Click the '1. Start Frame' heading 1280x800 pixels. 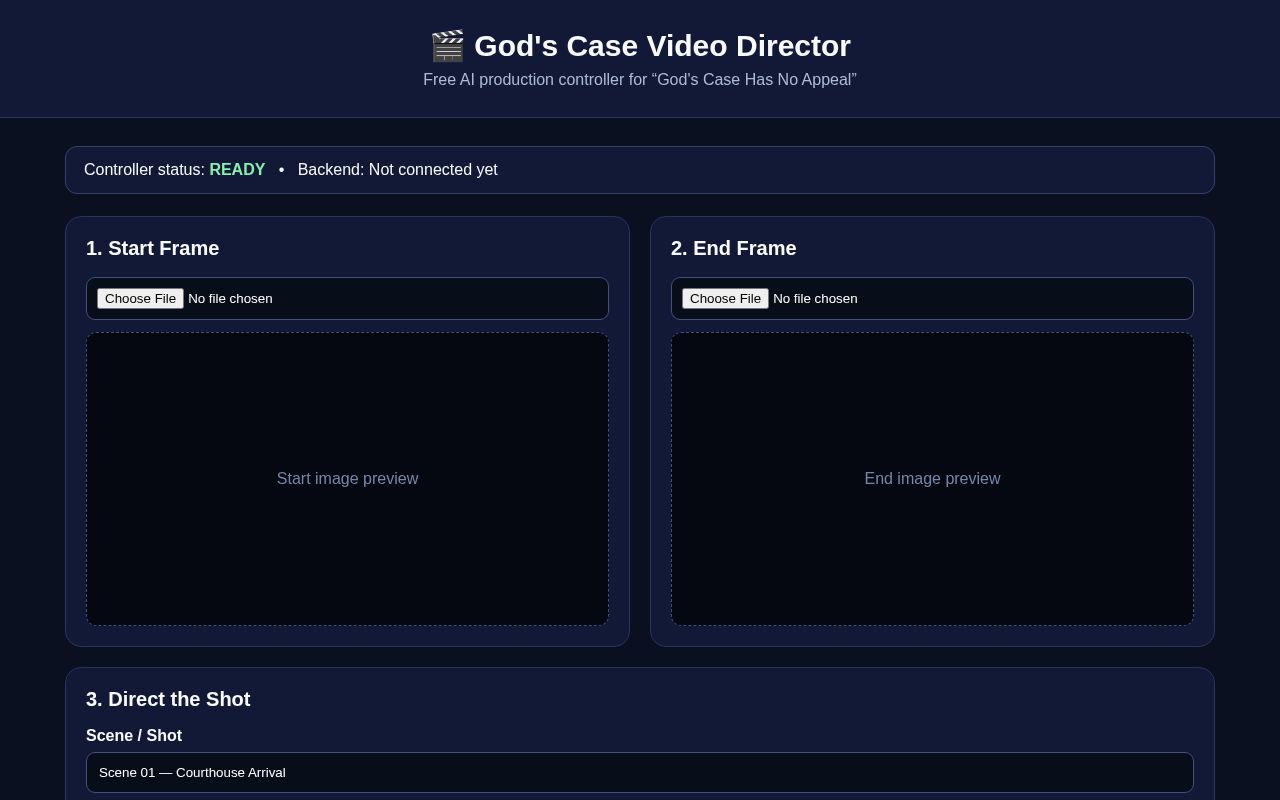(x=152, y=248)
